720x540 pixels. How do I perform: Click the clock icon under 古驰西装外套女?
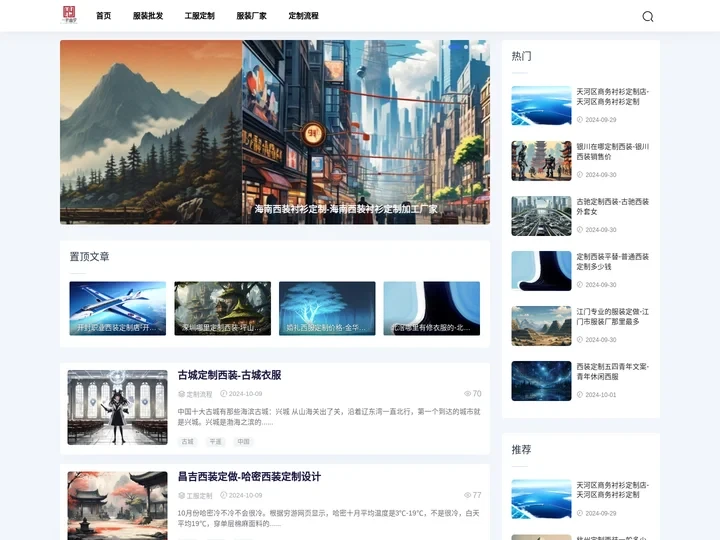point(579,230)
